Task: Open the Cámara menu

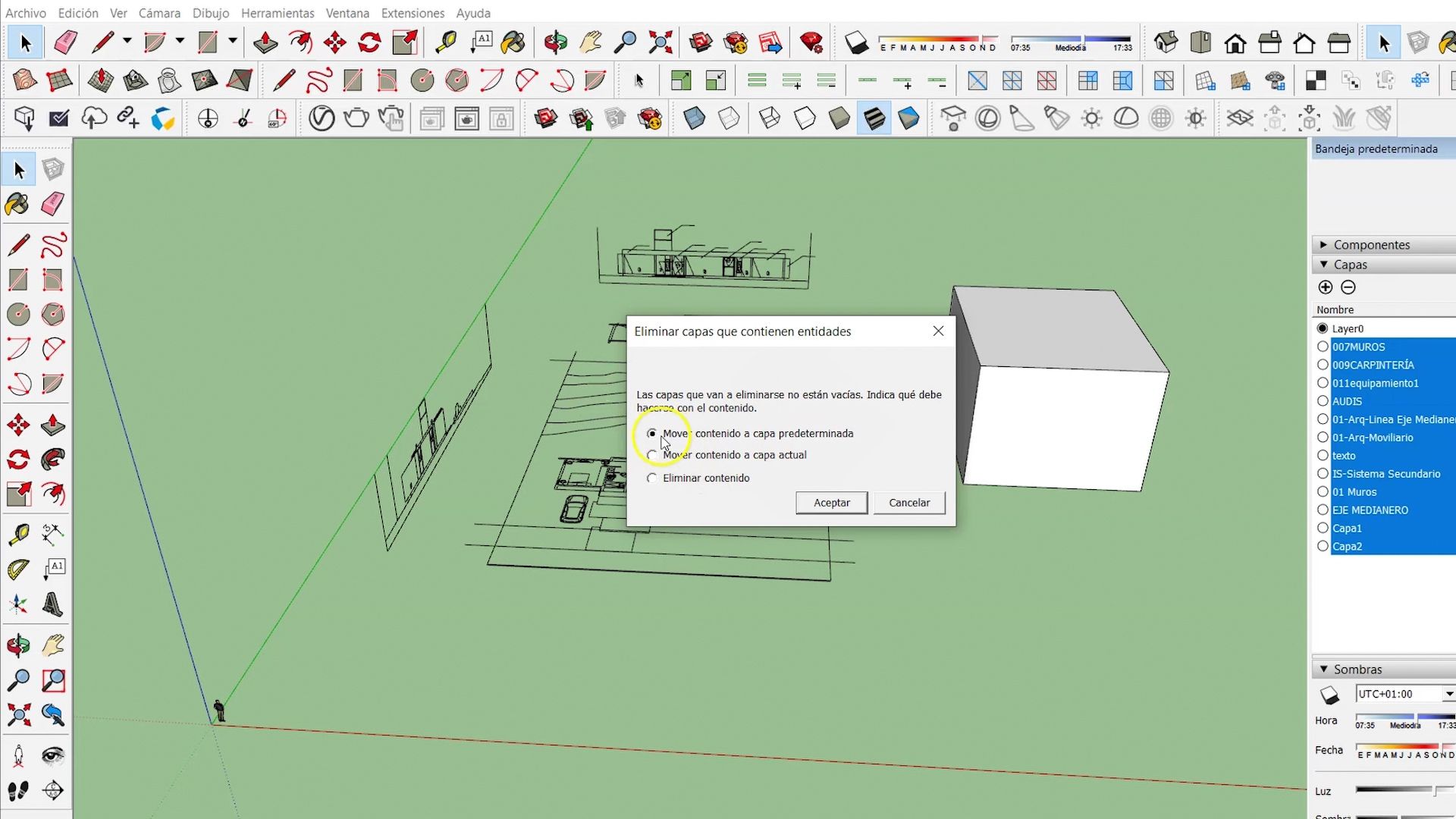Action: 159,13
